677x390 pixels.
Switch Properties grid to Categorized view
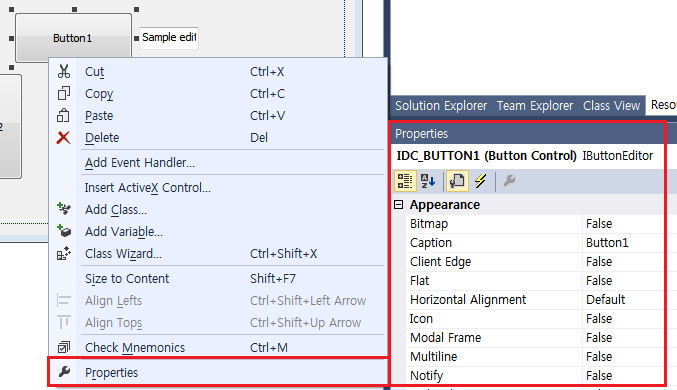405,181
